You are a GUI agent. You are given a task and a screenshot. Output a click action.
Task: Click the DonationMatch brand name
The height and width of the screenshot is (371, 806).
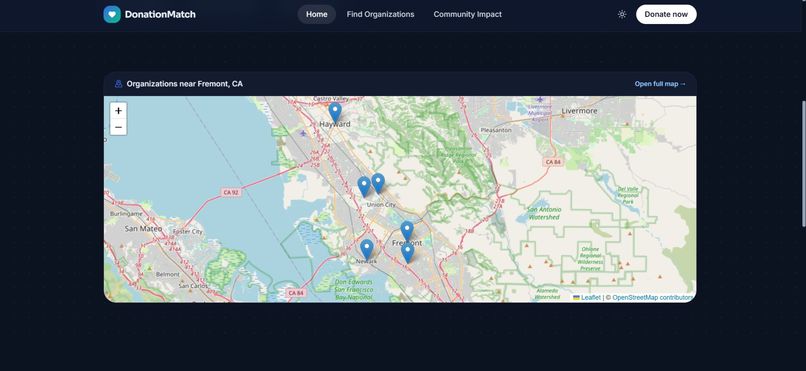(160, 14)
